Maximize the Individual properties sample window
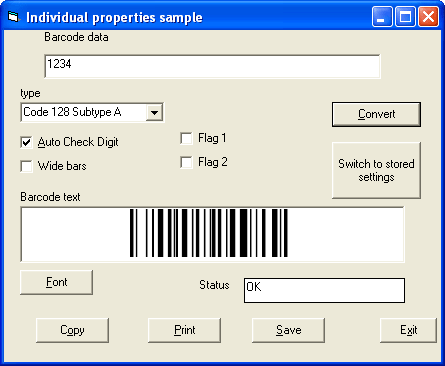The height and width of the screenshot is (366, 445). (x=405, y=16)
